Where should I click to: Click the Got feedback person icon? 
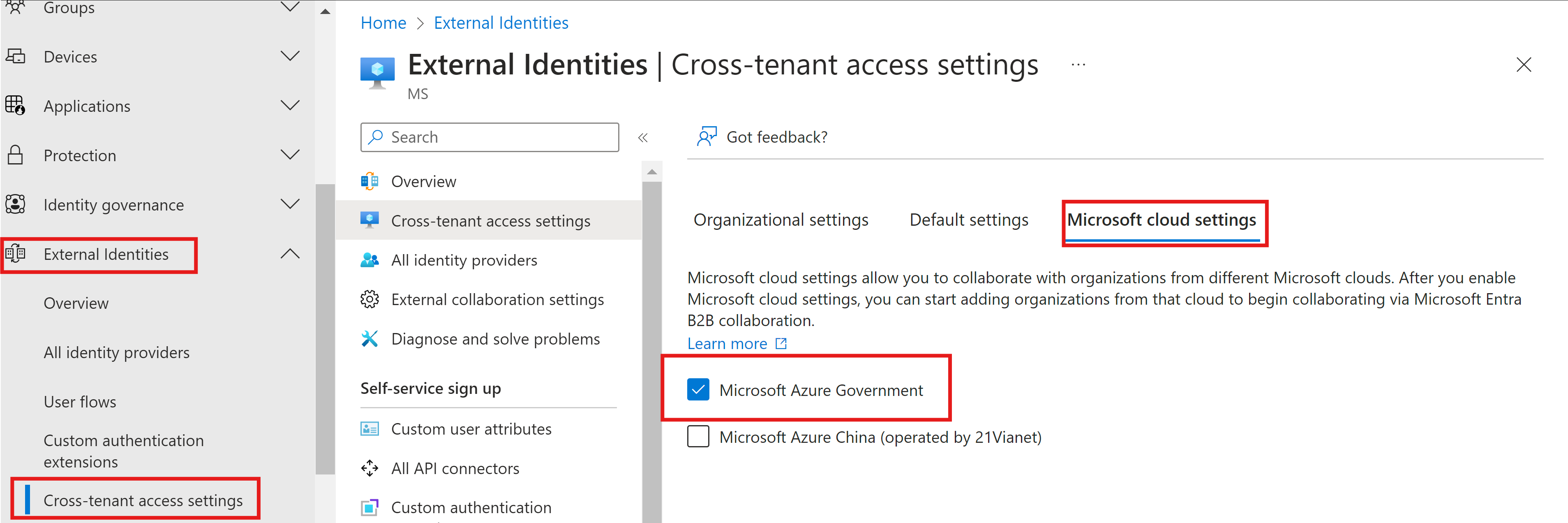[x=706, y=137]
